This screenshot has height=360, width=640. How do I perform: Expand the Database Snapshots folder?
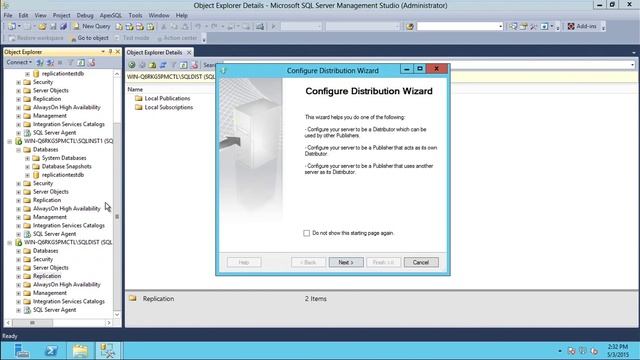(x=27, y=167)
